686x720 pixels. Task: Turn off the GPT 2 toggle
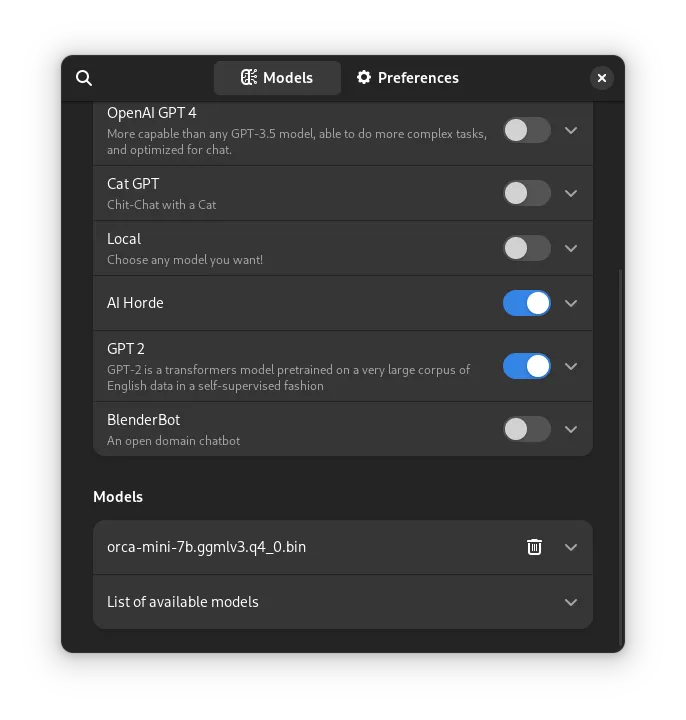[527, 366]
